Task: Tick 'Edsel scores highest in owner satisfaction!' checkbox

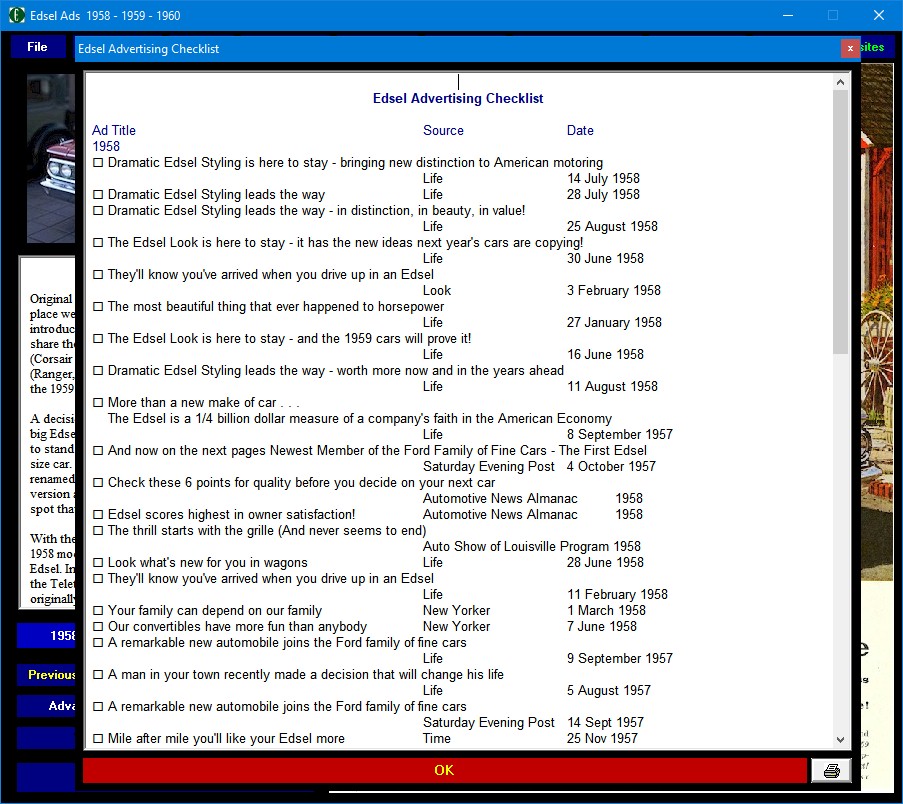Action: [98, 515]
